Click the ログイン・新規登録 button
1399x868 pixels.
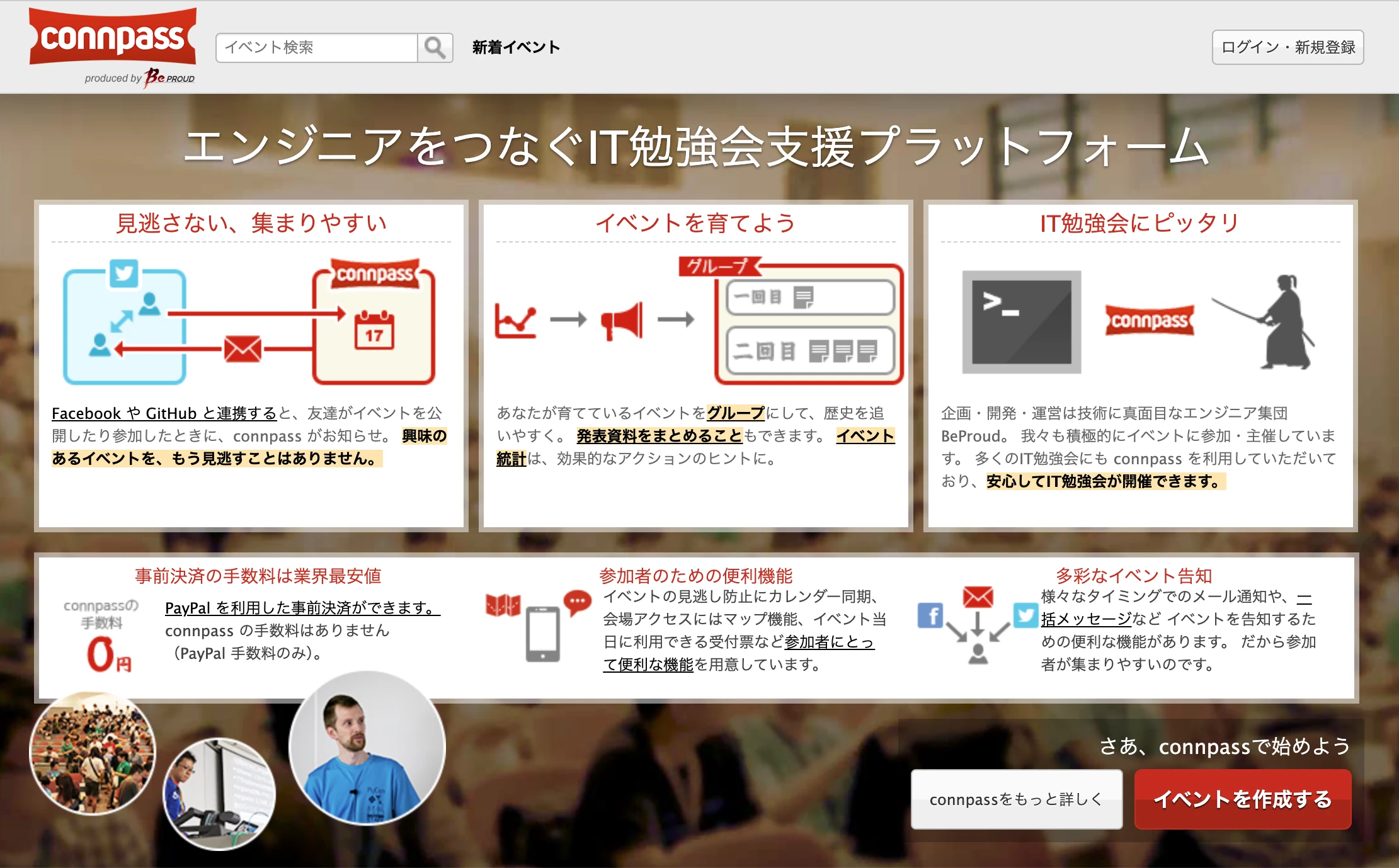click(x=1288, y=47)
